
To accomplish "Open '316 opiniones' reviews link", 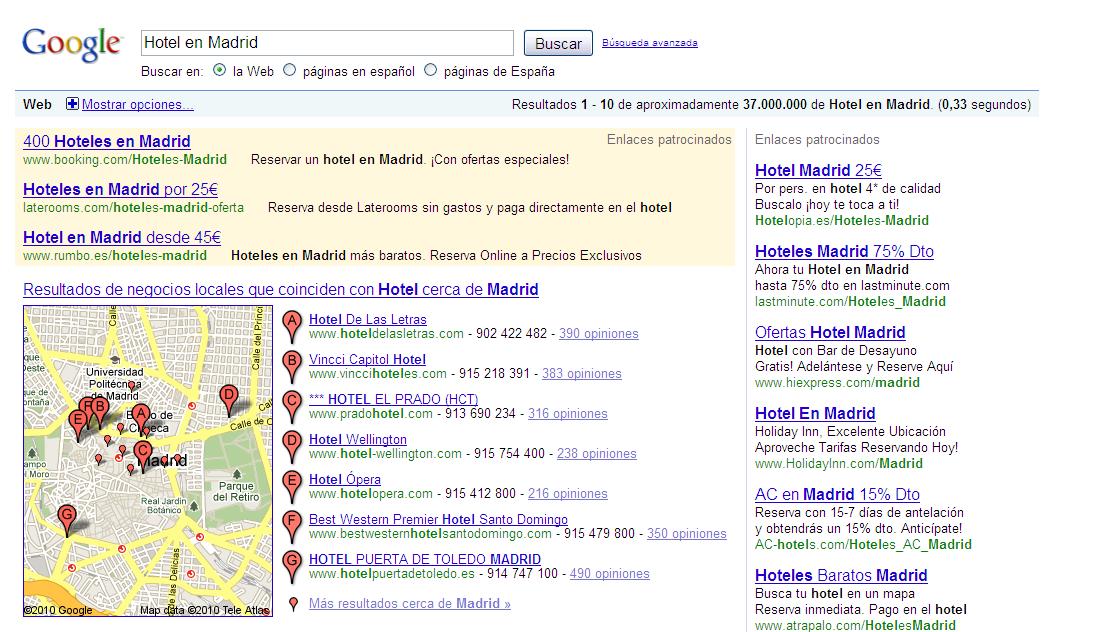I will coord(567,414).
